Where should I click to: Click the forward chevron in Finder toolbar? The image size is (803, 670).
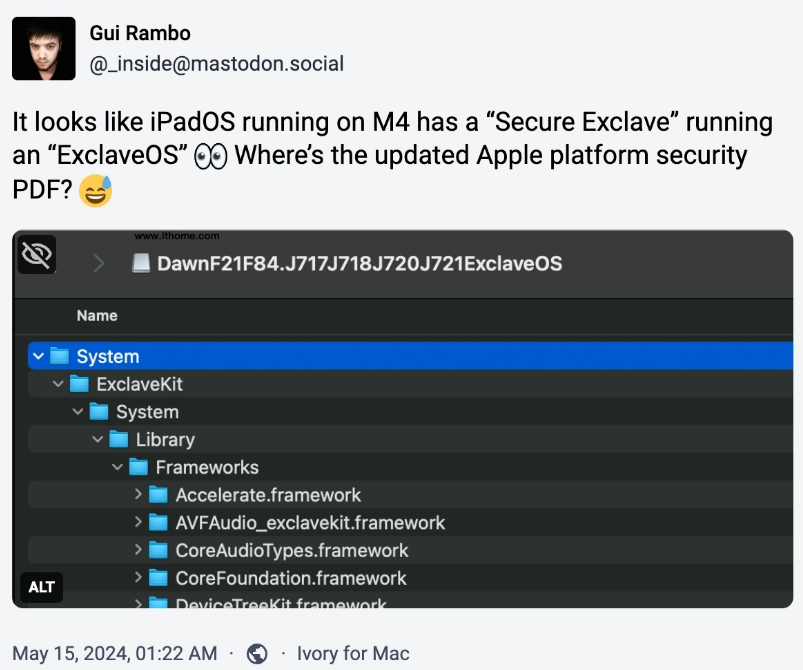pos(98,264)
